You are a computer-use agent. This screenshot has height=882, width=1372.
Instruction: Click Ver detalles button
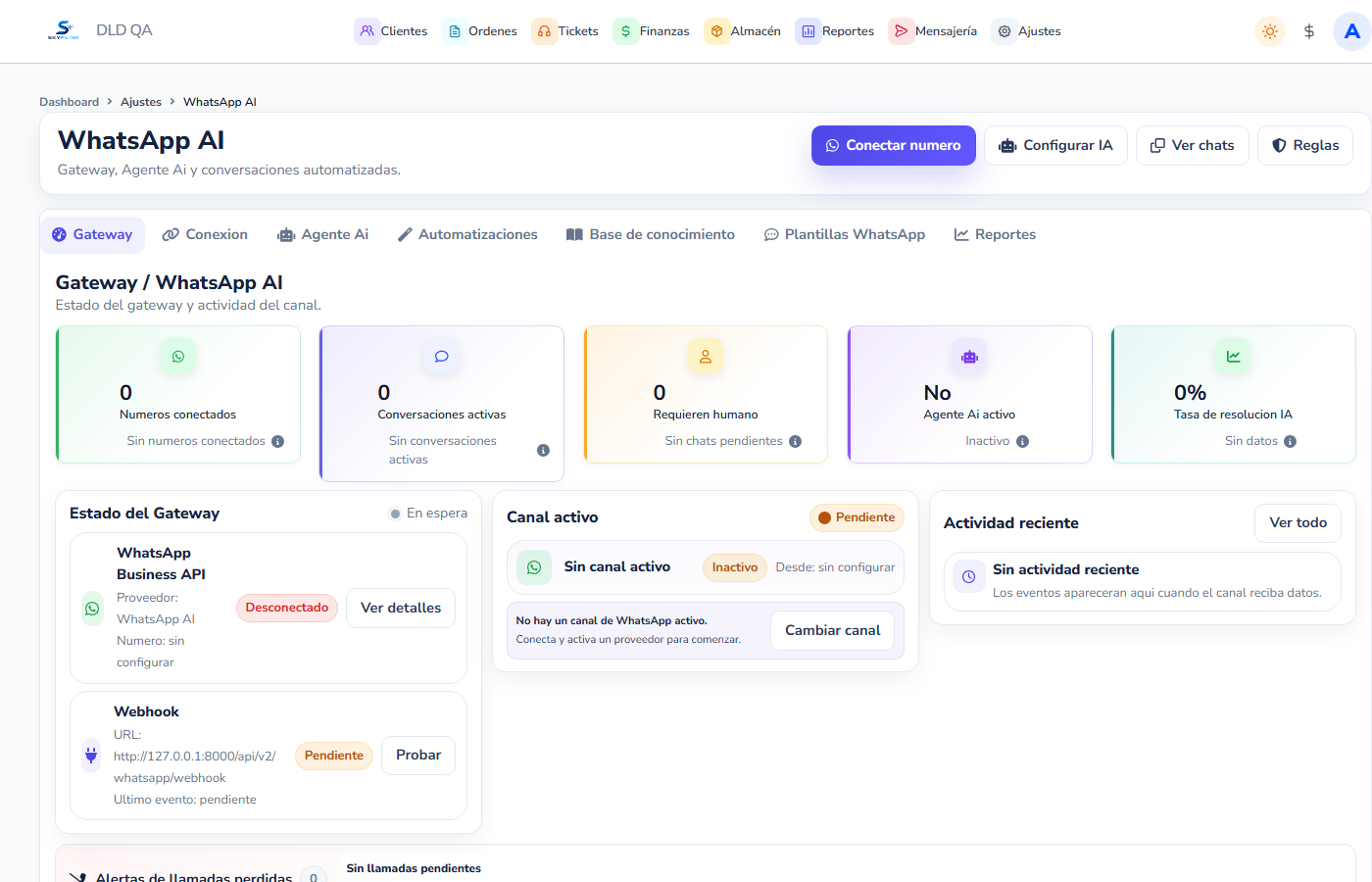click(x=401, y=609)
